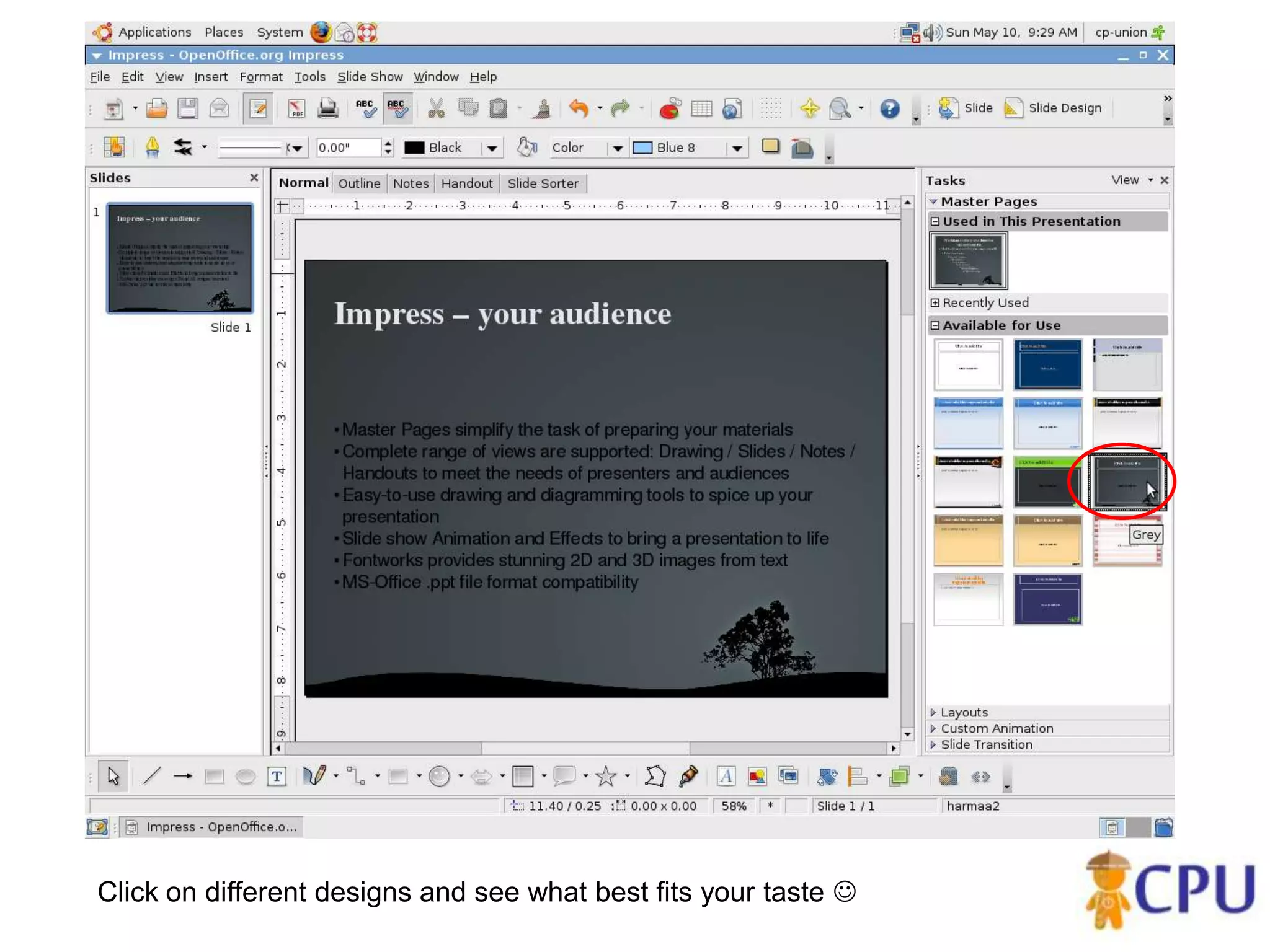
Task: Open the Format menu
Action: click(261, 77)
